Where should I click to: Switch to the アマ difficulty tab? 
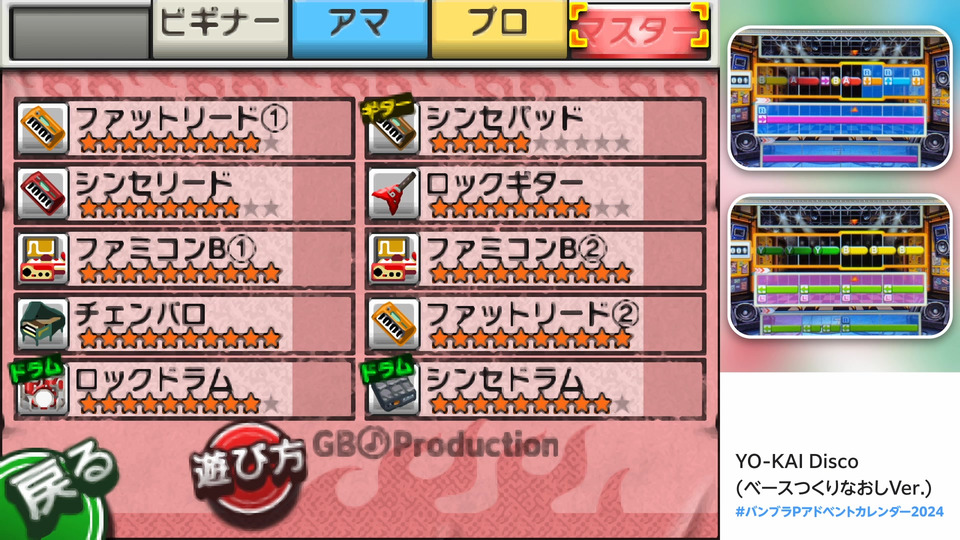[x=359, y=28]
